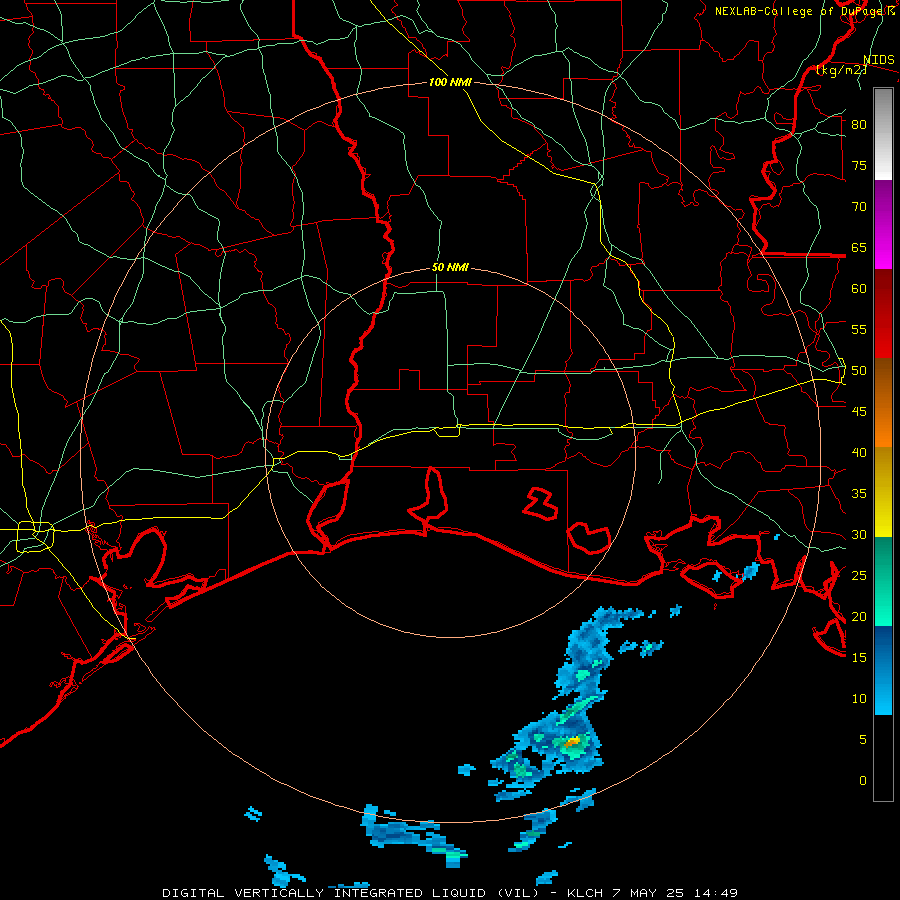Click the color scale value 30
Image resolution: width=900 pixels, height=900 pixels.
point(859,535)
